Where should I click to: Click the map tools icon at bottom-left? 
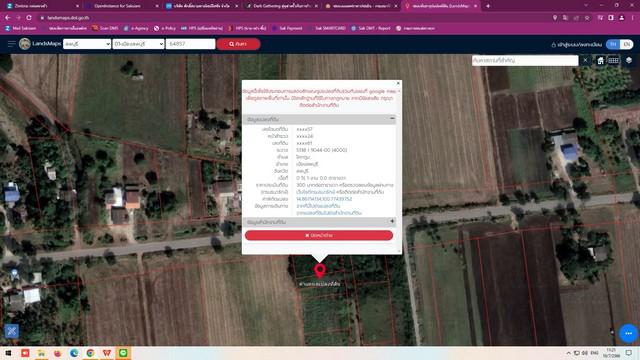click(x=11, y=331)
